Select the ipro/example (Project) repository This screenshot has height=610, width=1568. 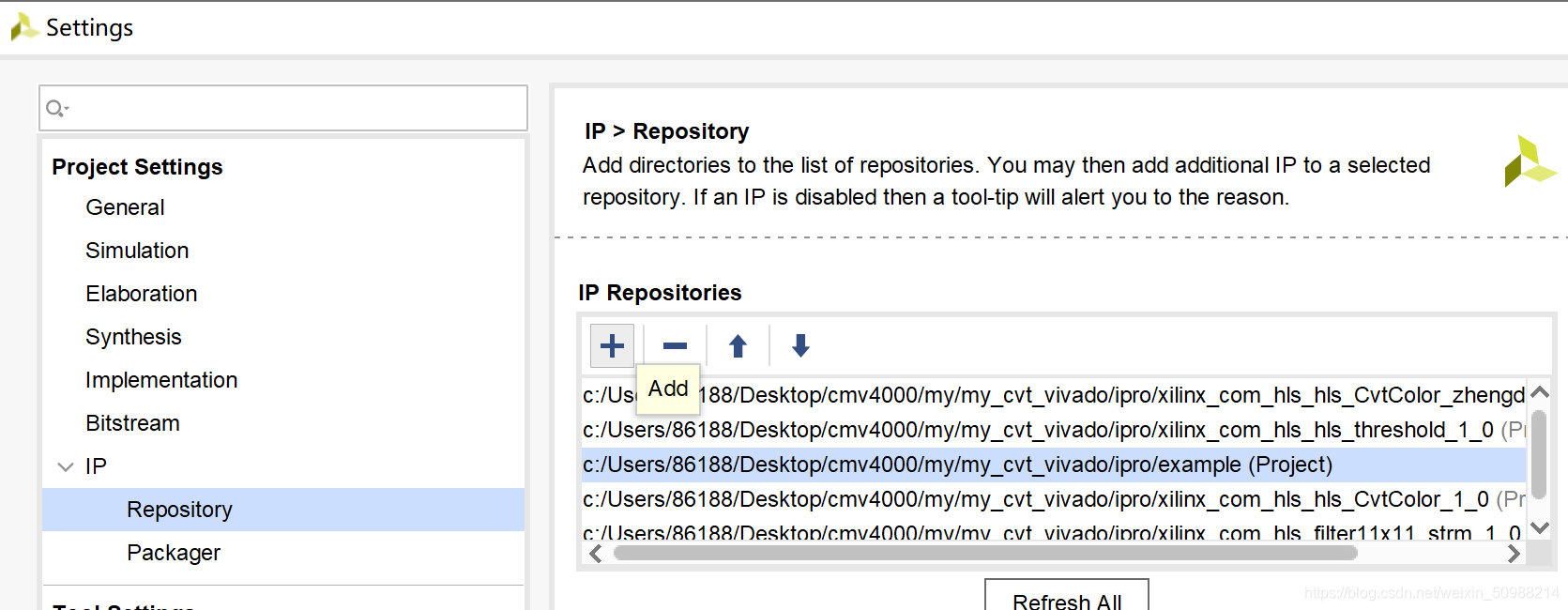click(x=1053, y=465)
